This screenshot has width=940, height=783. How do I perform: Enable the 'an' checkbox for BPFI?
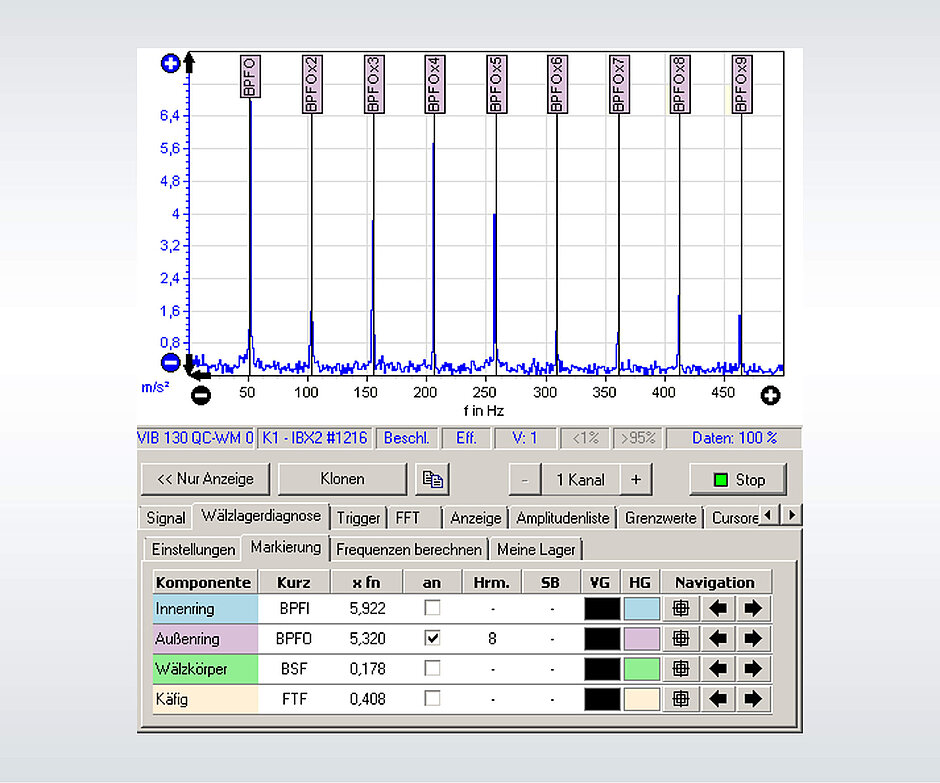[x=432, y=608]
